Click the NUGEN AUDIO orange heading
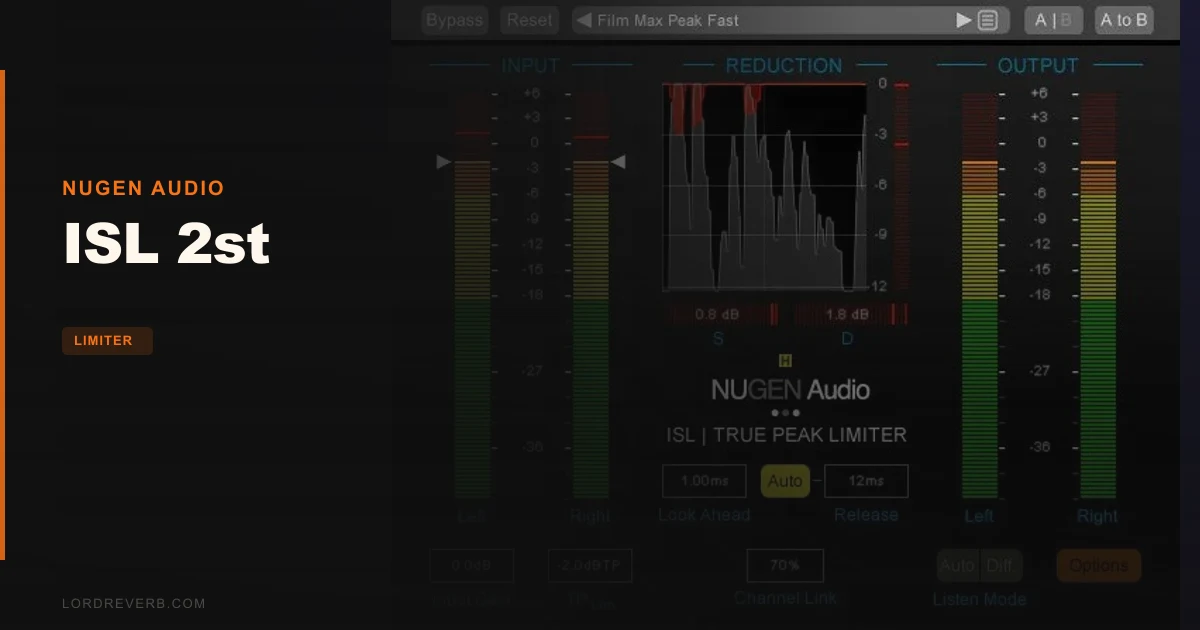 [143, 188]
